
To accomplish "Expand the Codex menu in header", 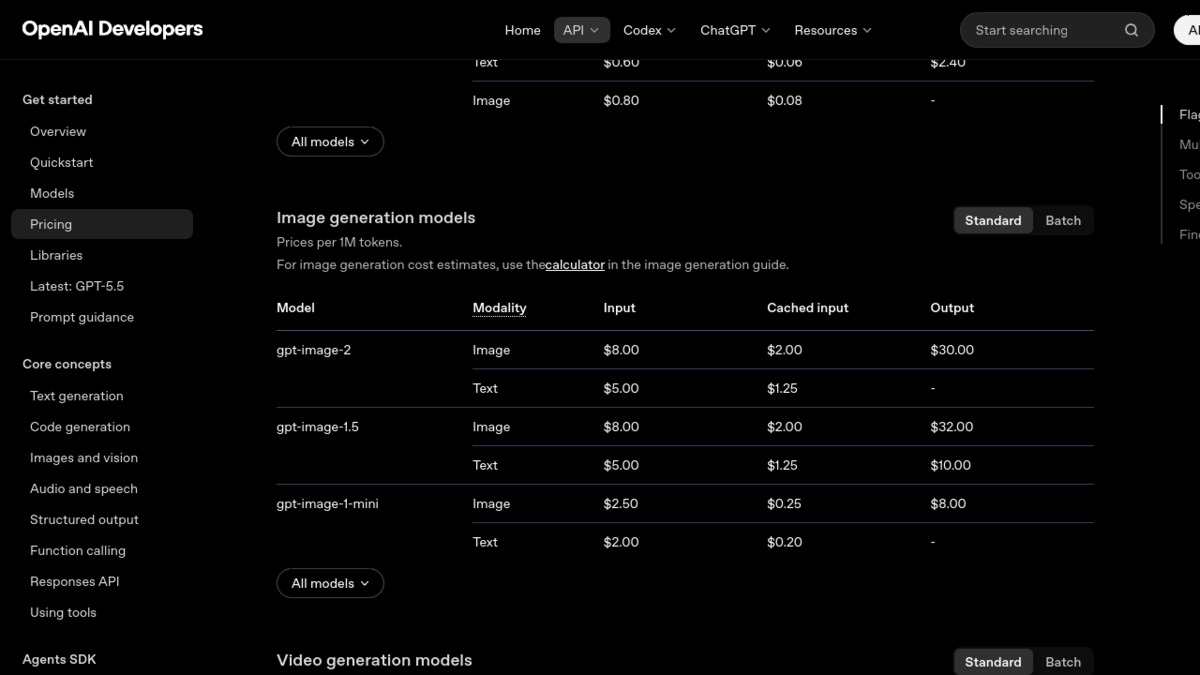I will pyautogui.click(x=649, y=30).
